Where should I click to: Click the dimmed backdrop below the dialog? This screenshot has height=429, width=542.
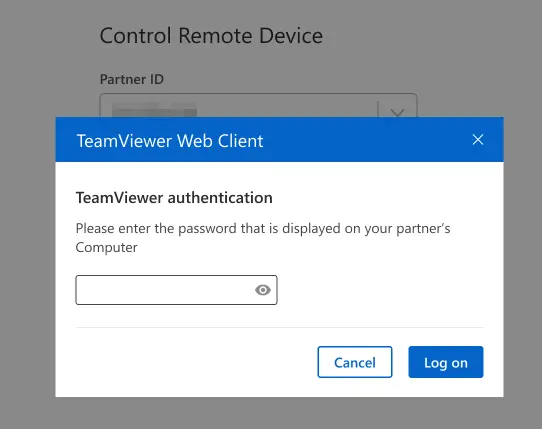pyautogui.click(x=279, y=413)
